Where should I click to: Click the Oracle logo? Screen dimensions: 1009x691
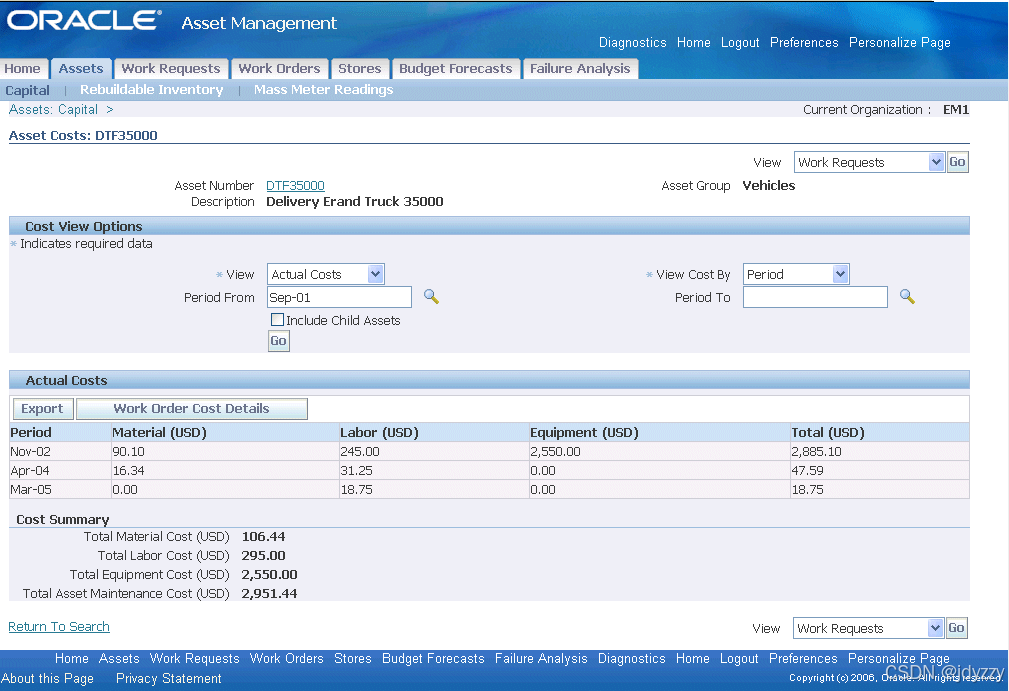(x=84, y=21)
